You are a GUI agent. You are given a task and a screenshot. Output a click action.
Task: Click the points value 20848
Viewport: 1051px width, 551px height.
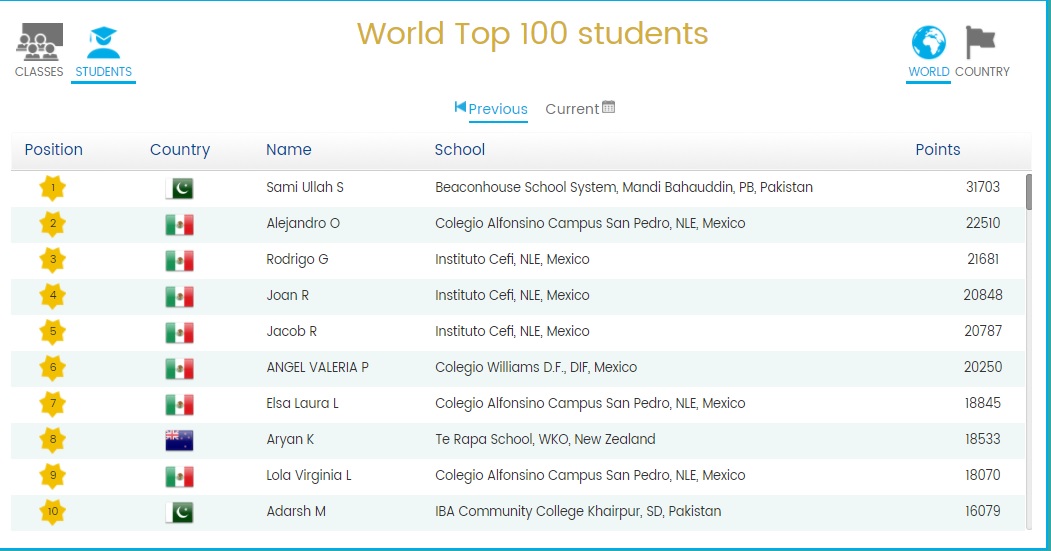983,295
